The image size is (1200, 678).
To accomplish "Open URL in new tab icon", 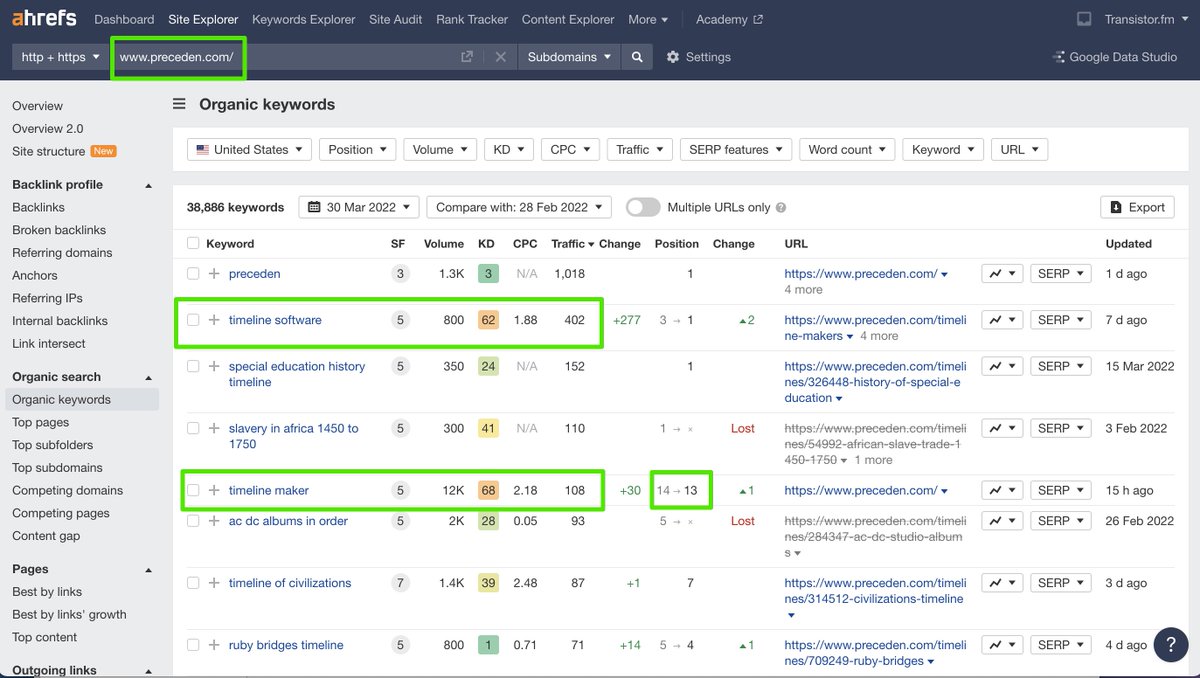I will (x=467, y=57).
